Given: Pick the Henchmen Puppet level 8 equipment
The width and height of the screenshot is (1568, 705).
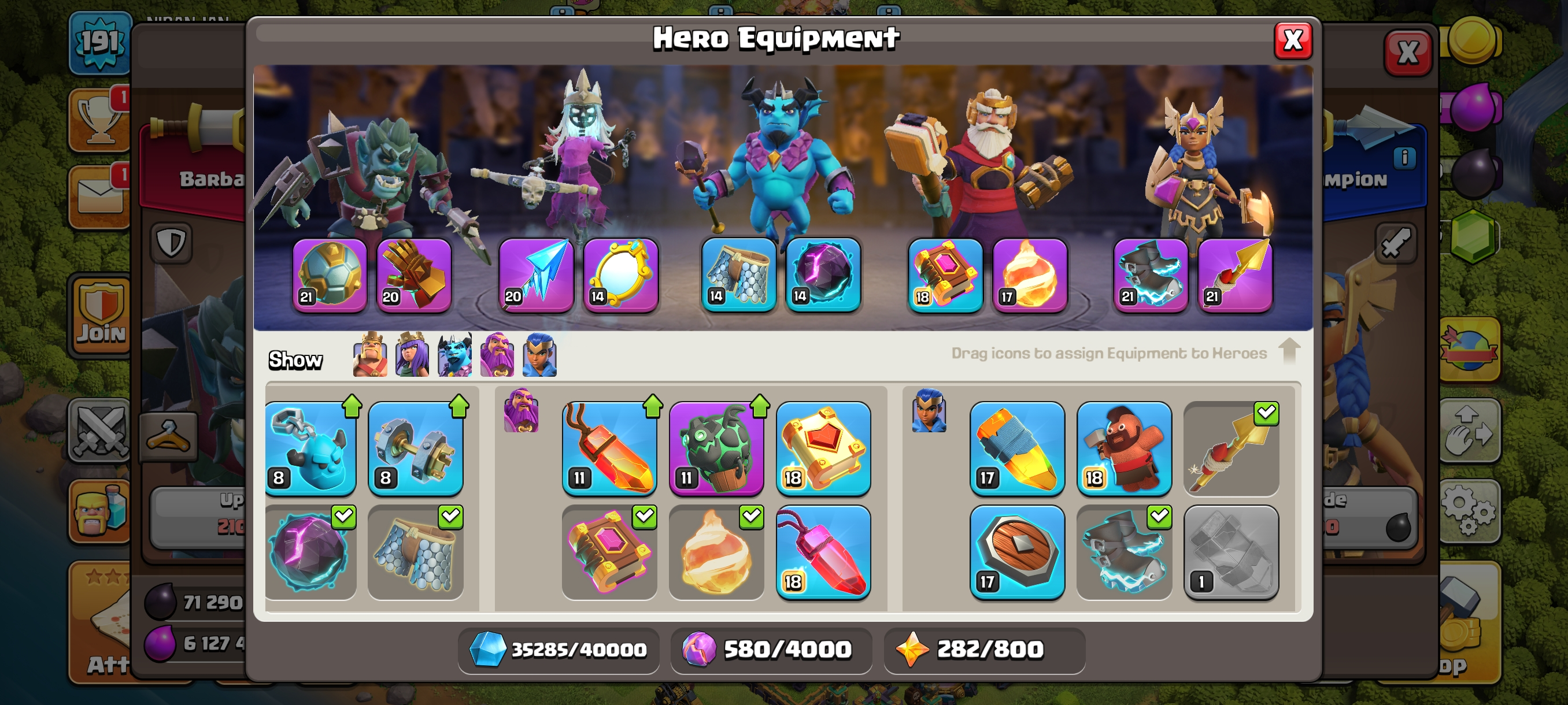Looking at the screenshot, I should click(x=311, y=448).
